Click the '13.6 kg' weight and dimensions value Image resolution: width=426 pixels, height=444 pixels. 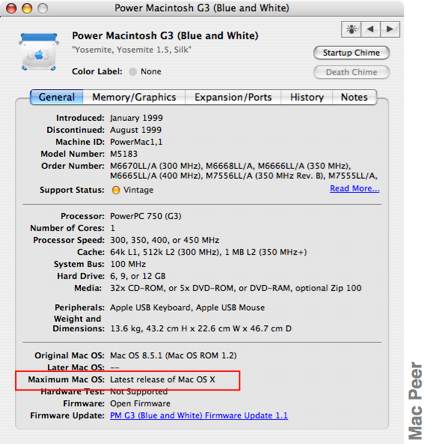tap(201, 329)
